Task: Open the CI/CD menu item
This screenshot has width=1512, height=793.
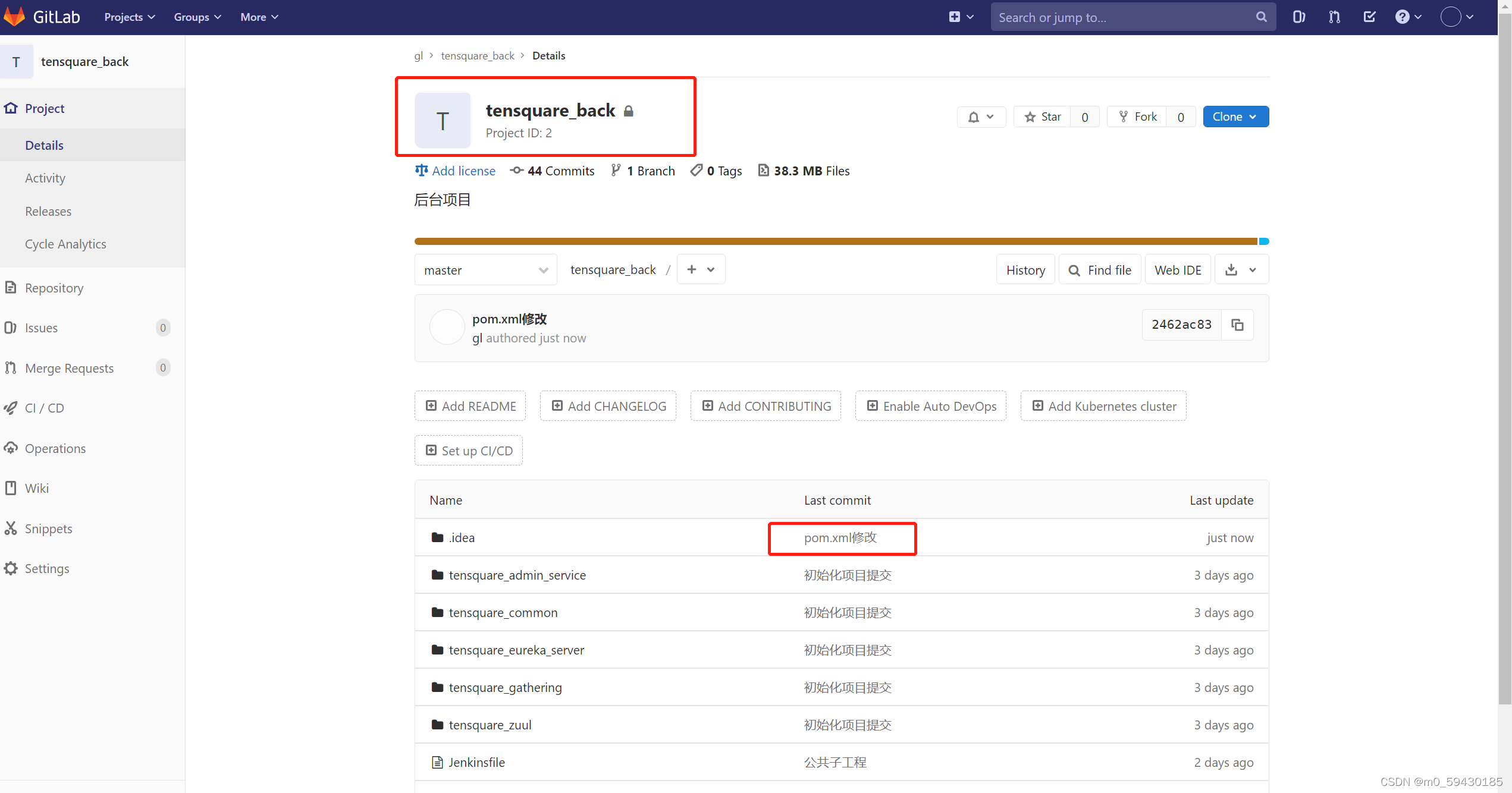Action: 45,407
